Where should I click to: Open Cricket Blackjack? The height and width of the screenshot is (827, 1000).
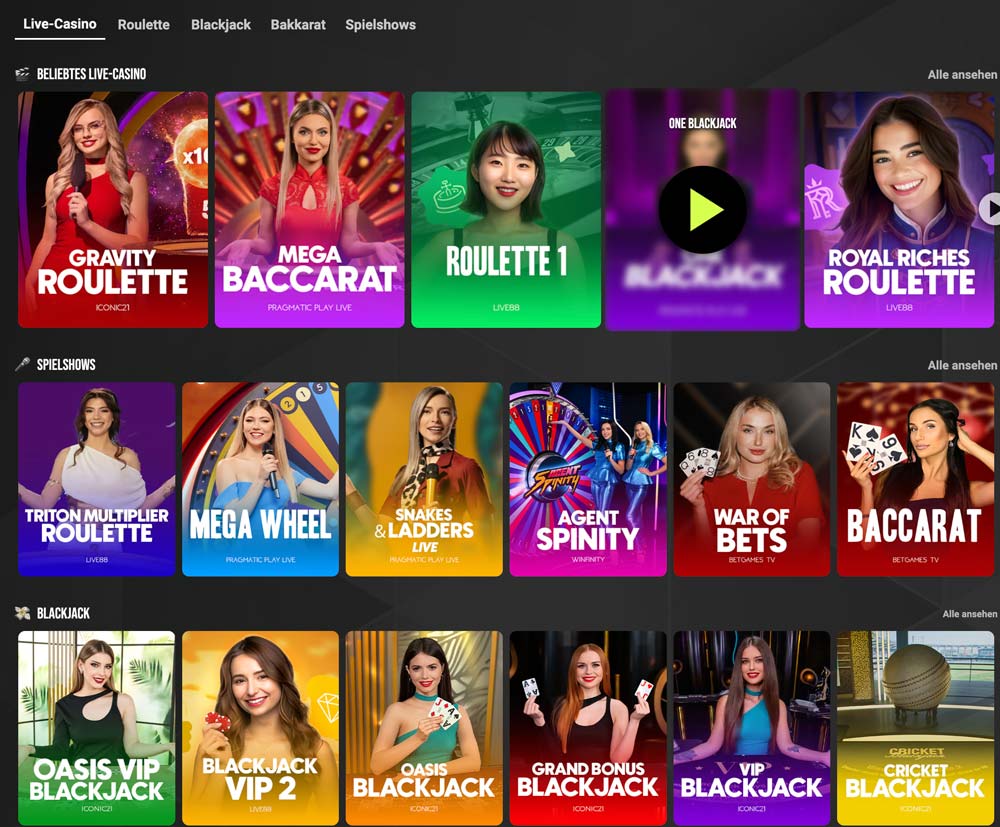point(916,729)
